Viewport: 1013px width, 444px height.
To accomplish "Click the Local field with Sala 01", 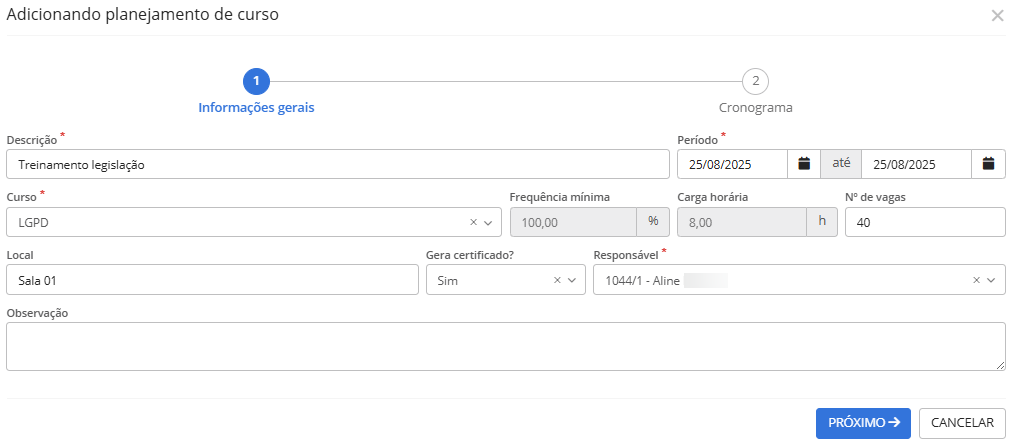I will click(212, 281).
